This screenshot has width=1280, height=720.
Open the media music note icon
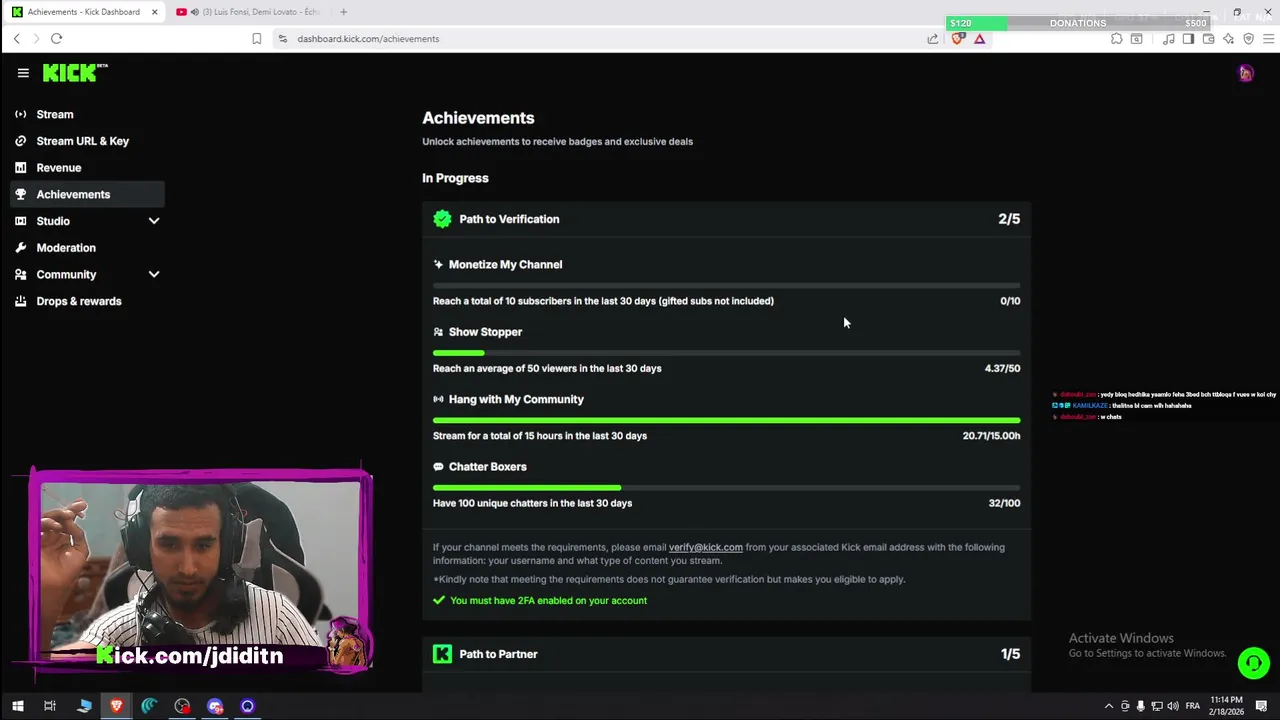coord(1168,39)
